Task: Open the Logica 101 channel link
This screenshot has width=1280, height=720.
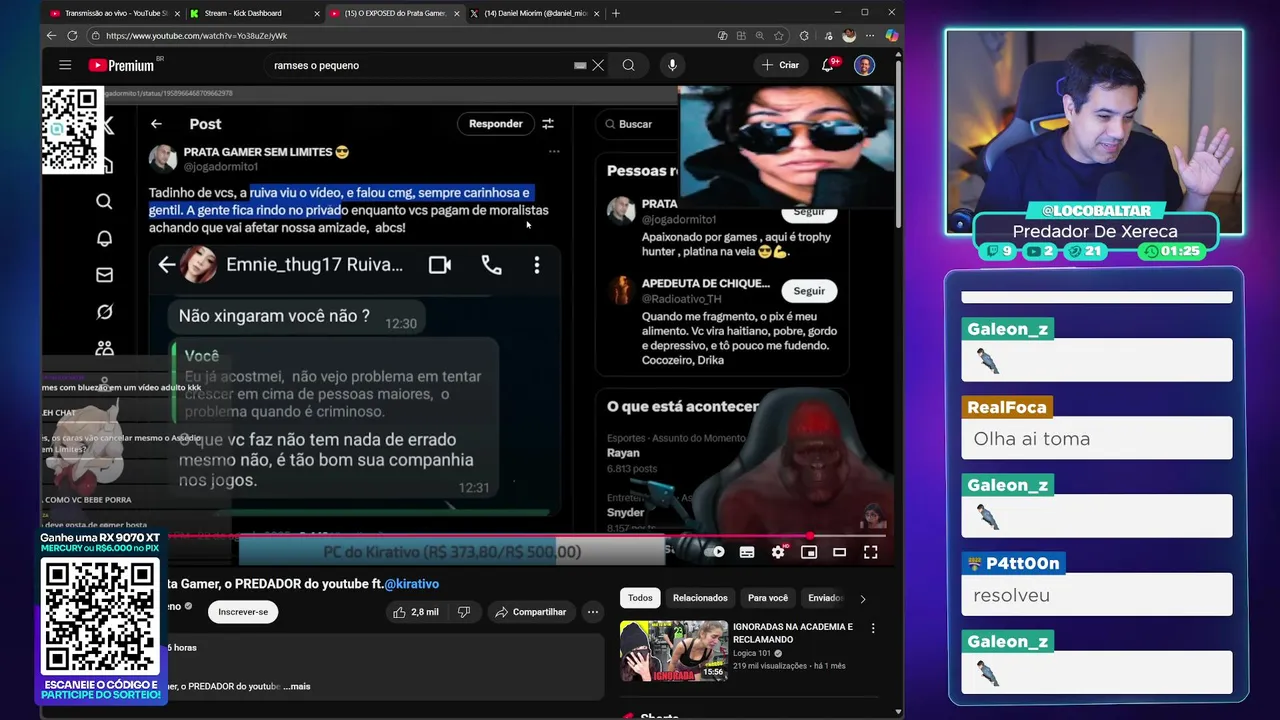Action: (752, 653)
